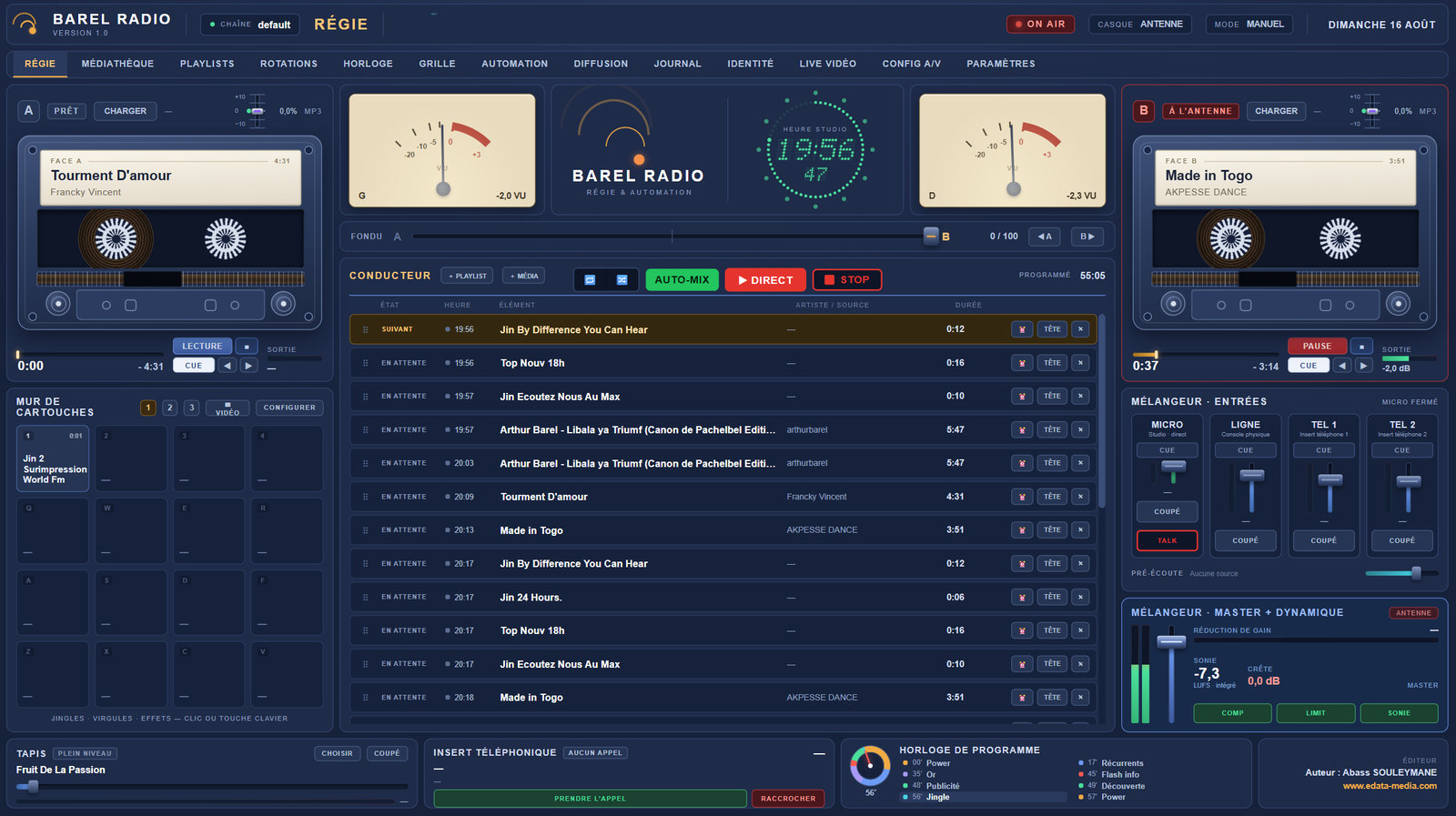
Task: Click alarm icon on Top Nouv 18h 19:56 row
Action: click(1022, 363)
